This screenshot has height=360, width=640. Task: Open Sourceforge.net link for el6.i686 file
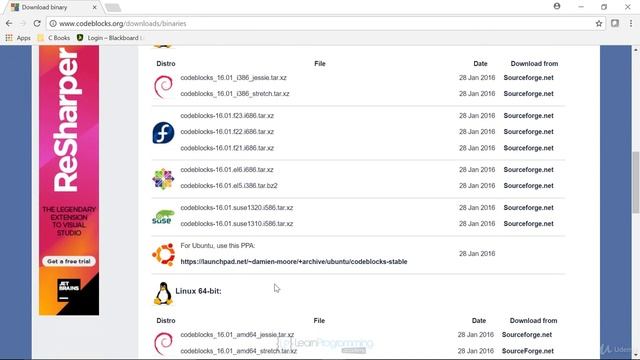(529, 169)
